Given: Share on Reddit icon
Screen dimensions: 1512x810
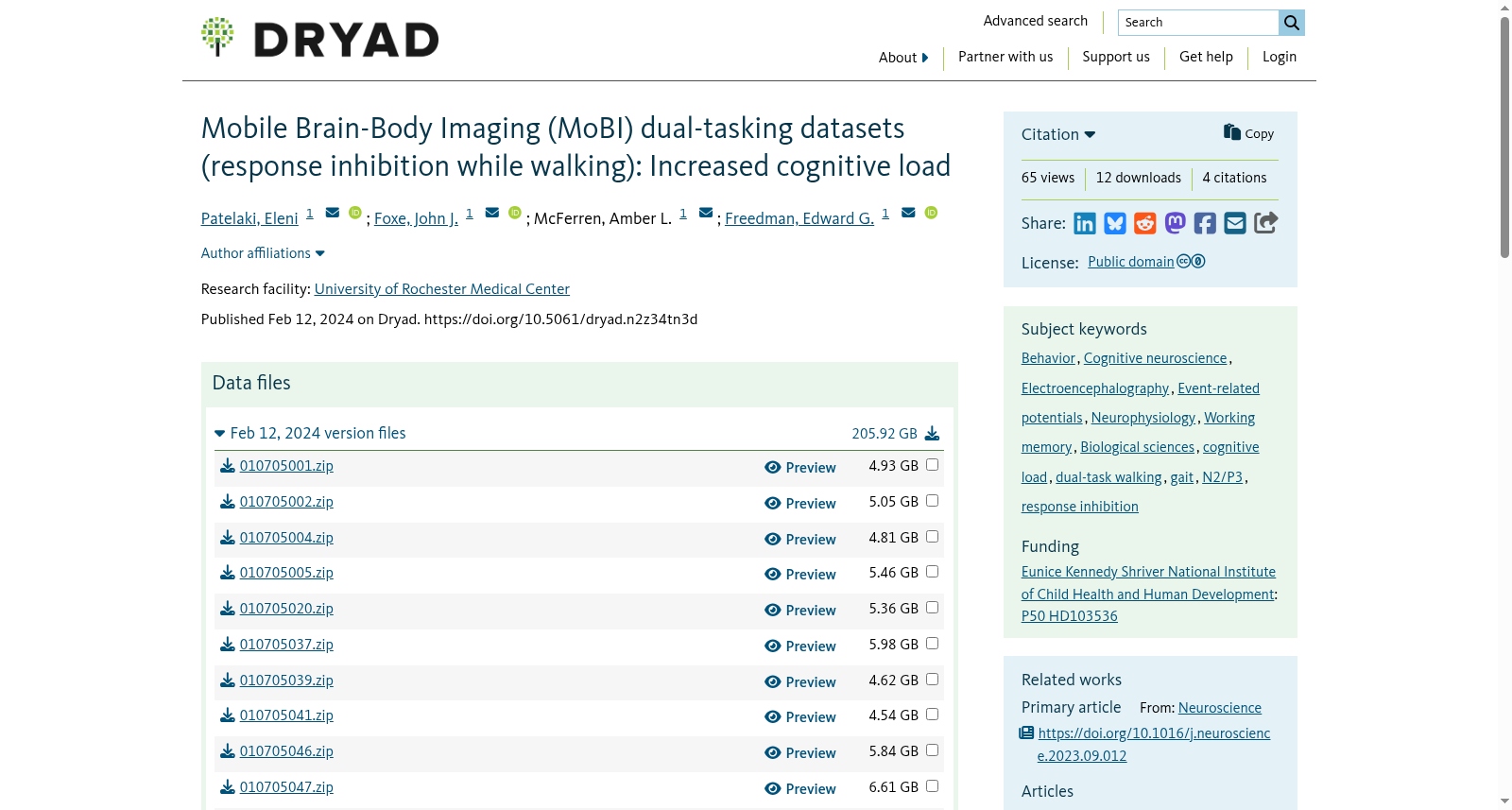Looking at the screenshot, I should coord(1145,223).
